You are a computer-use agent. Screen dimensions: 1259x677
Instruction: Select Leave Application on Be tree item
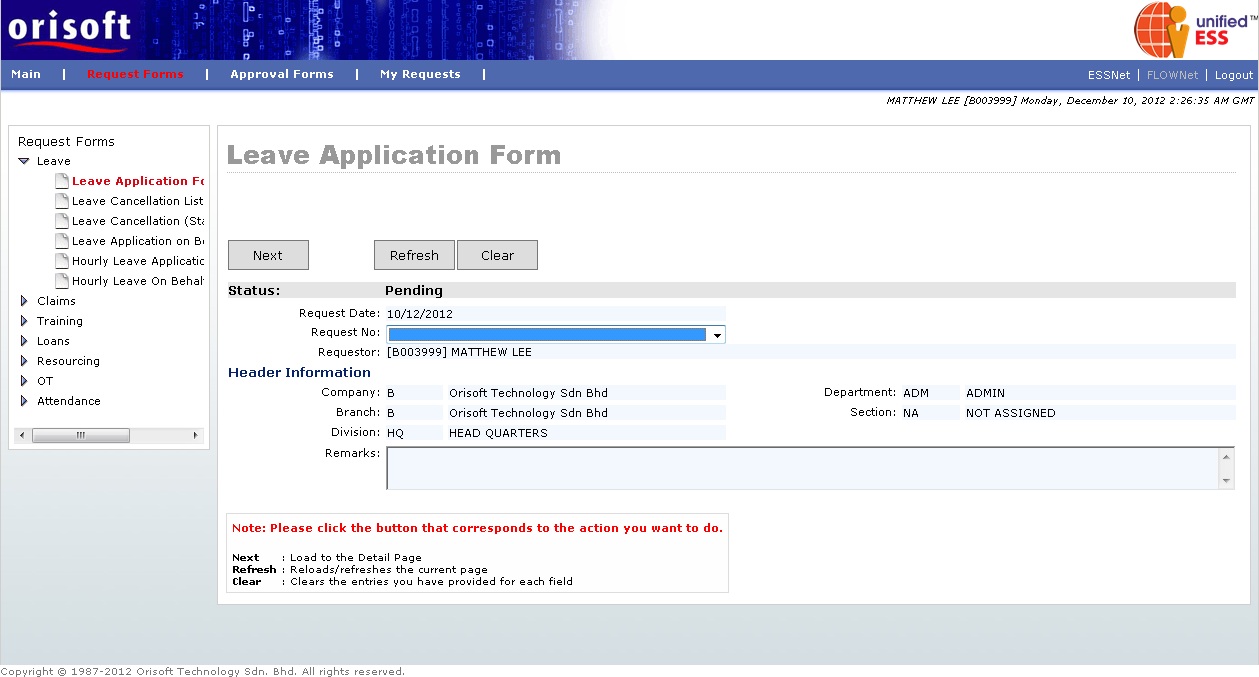tap(138, 241)
